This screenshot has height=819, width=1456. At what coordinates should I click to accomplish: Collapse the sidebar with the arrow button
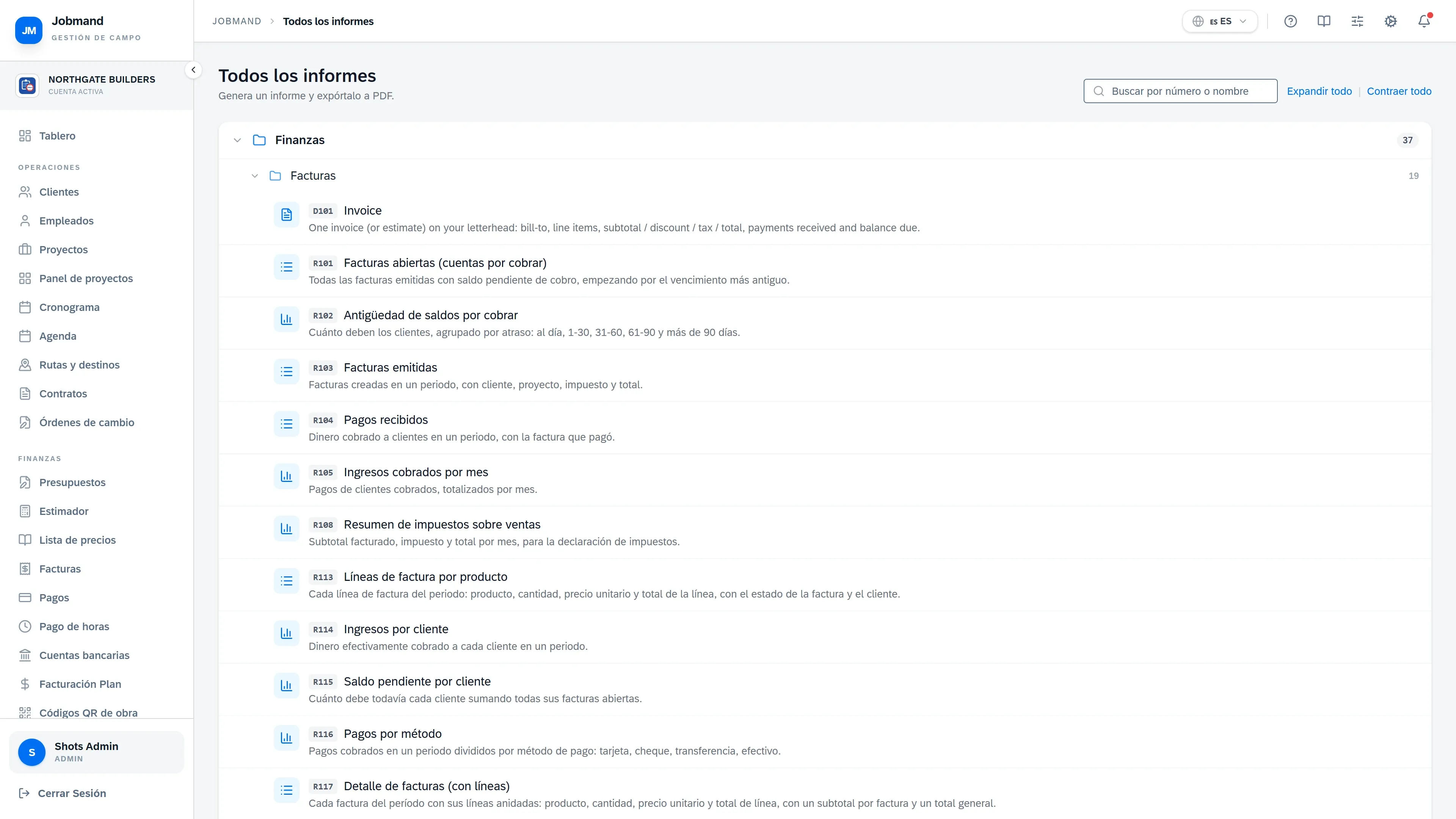pos(193,70)
